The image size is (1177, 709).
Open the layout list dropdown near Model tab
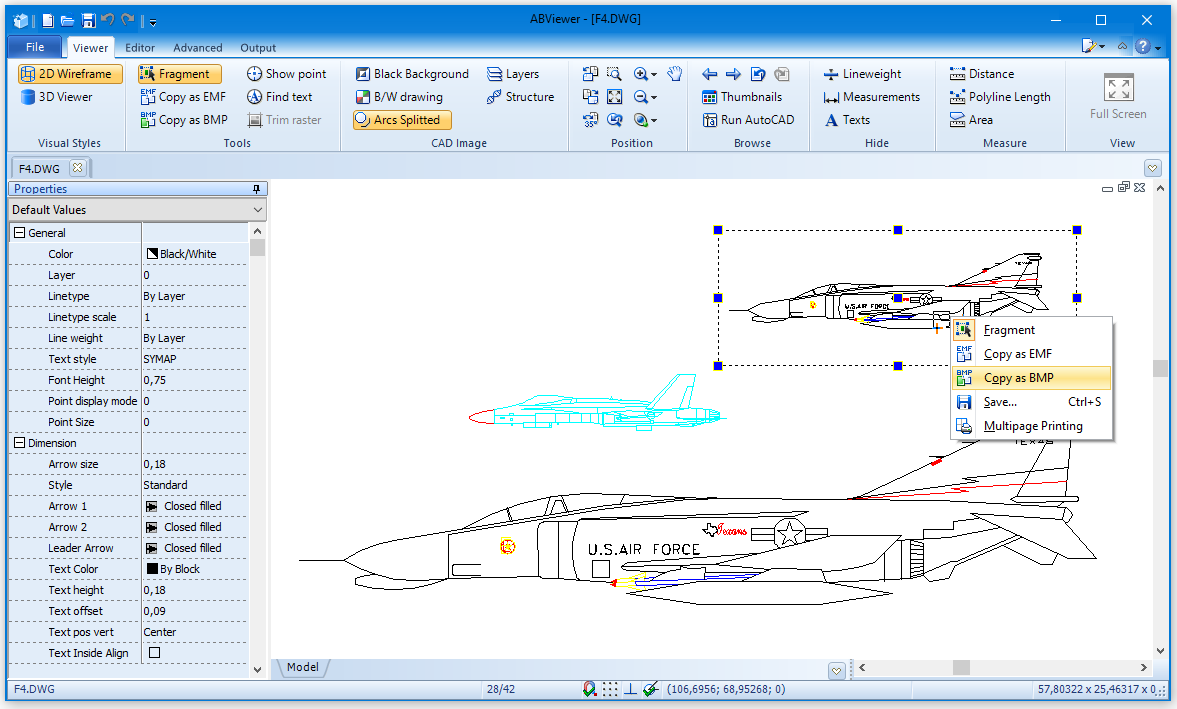coord(837,670)
